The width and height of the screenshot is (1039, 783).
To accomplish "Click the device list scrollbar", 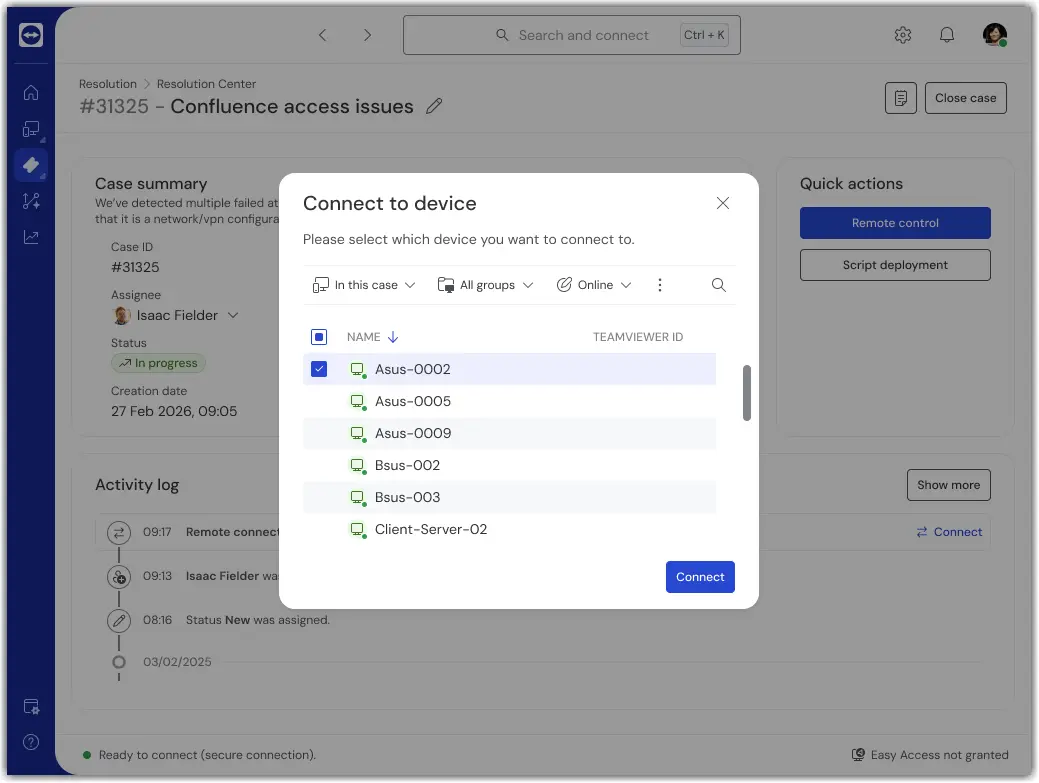I will coord(747,393).
